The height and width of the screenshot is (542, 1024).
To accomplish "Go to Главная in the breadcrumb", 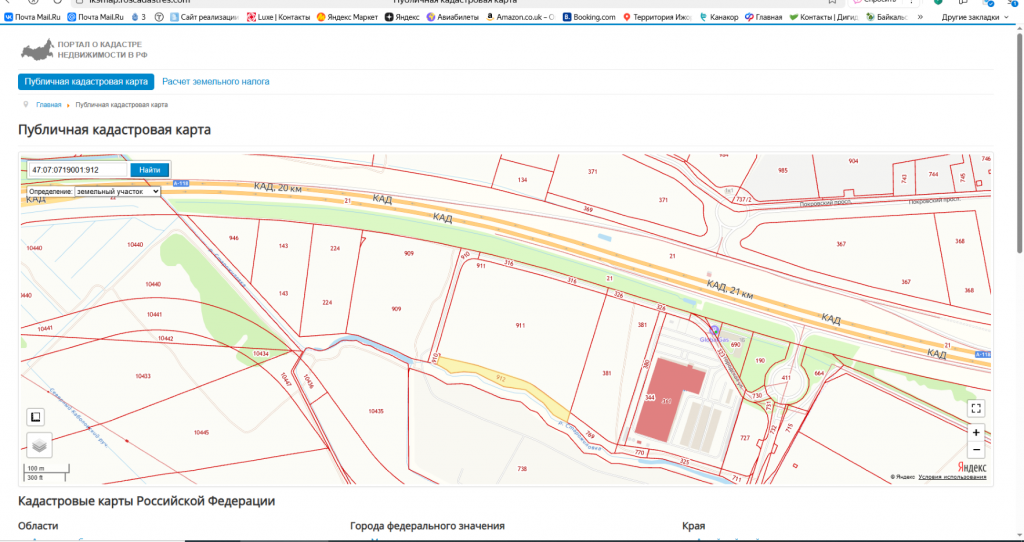I will pyautogui.click(x=48, y=104).
